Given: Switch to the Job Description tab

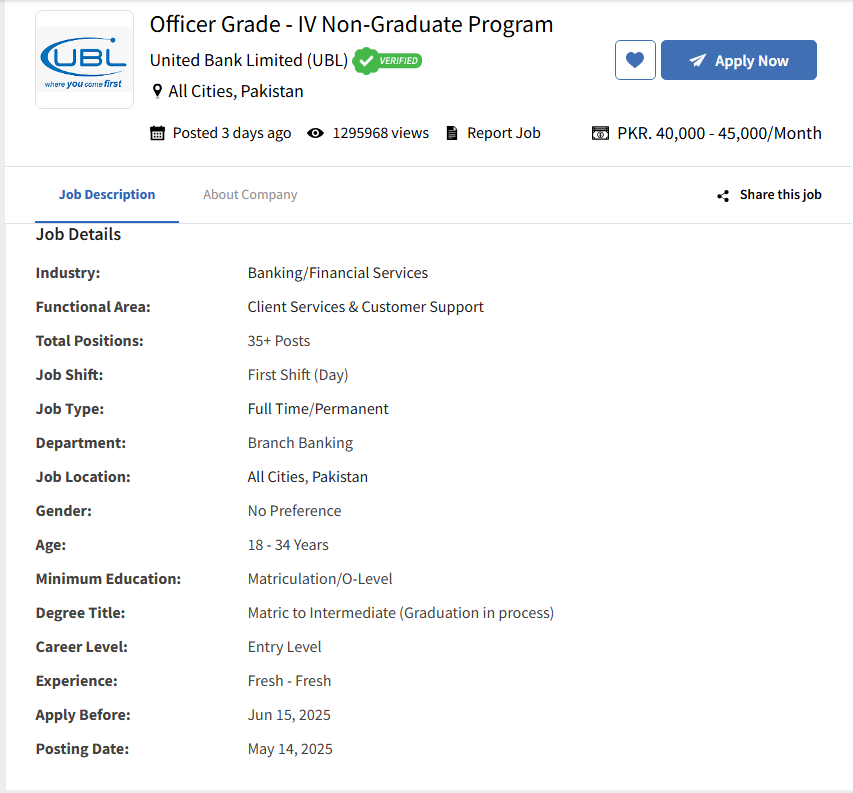Looking at the screenshot, I should point(107,195).
